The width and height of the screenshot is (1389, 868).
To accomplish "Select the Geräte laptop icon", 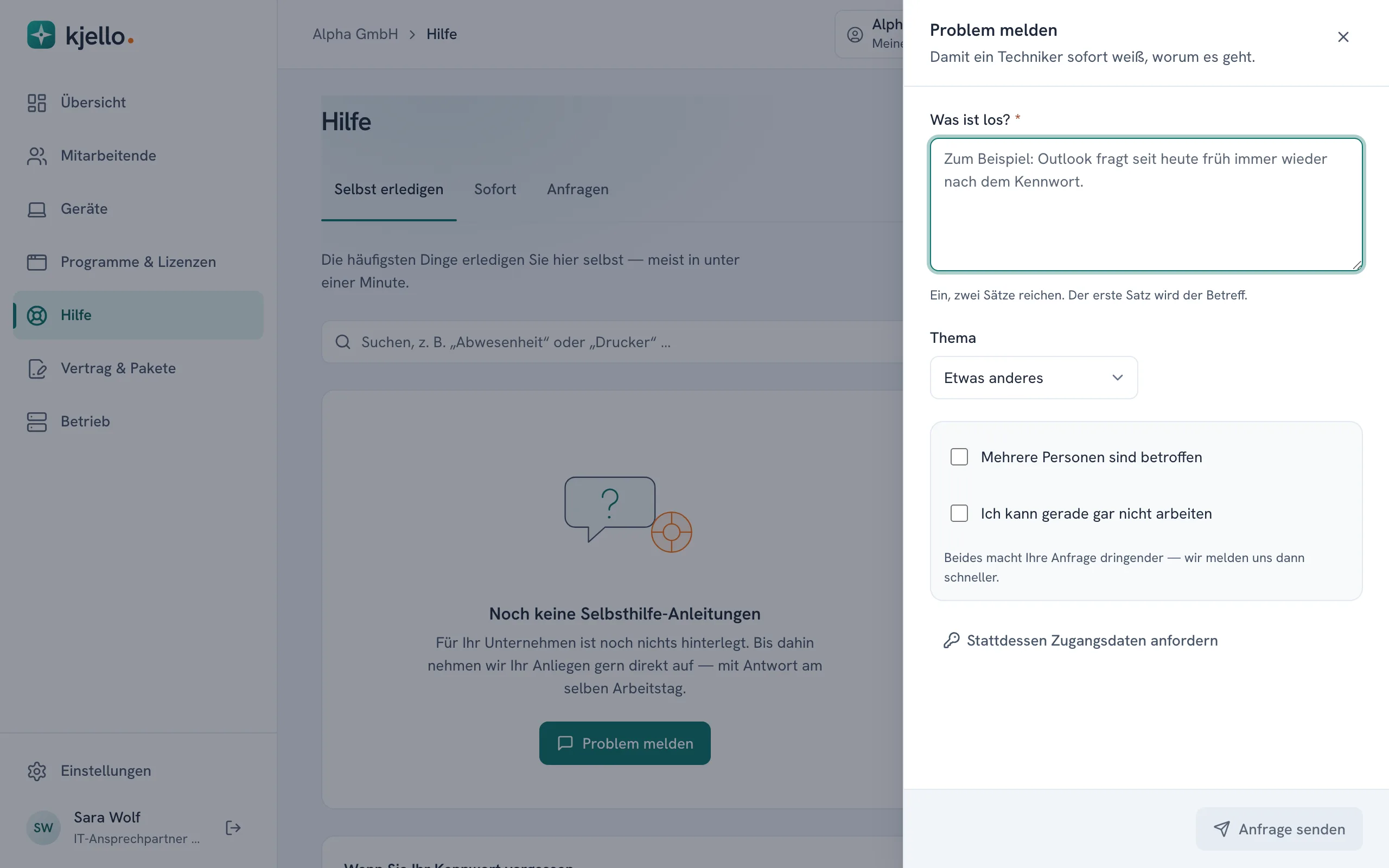I will (x=37, y=209).
